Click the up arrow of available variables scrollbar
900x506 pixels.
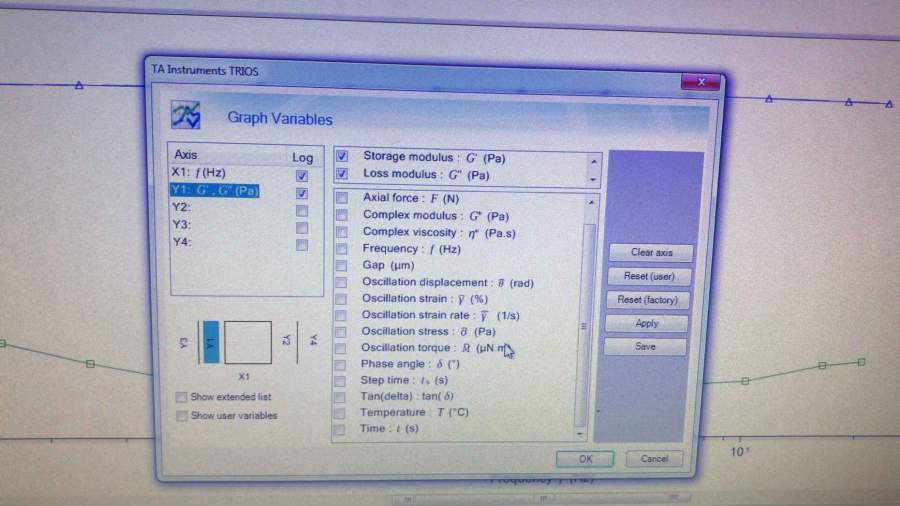tap(591, 203)
